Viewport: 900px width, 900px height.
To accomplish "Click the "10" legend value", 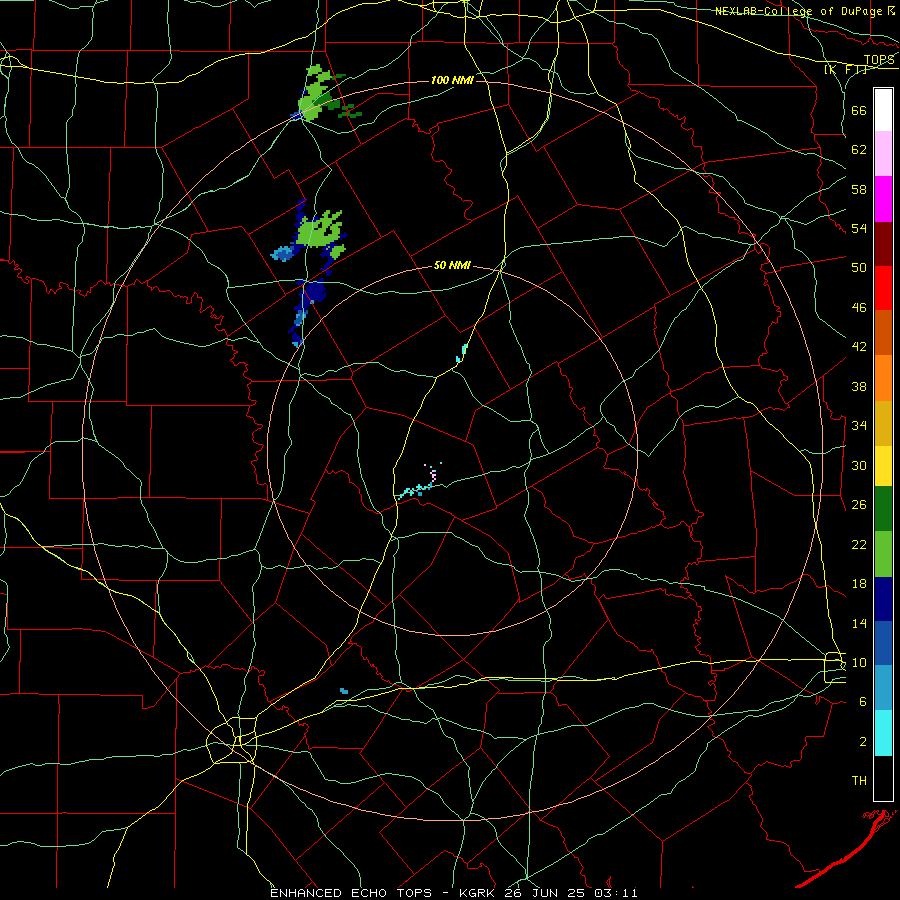I will pos(859,663).
